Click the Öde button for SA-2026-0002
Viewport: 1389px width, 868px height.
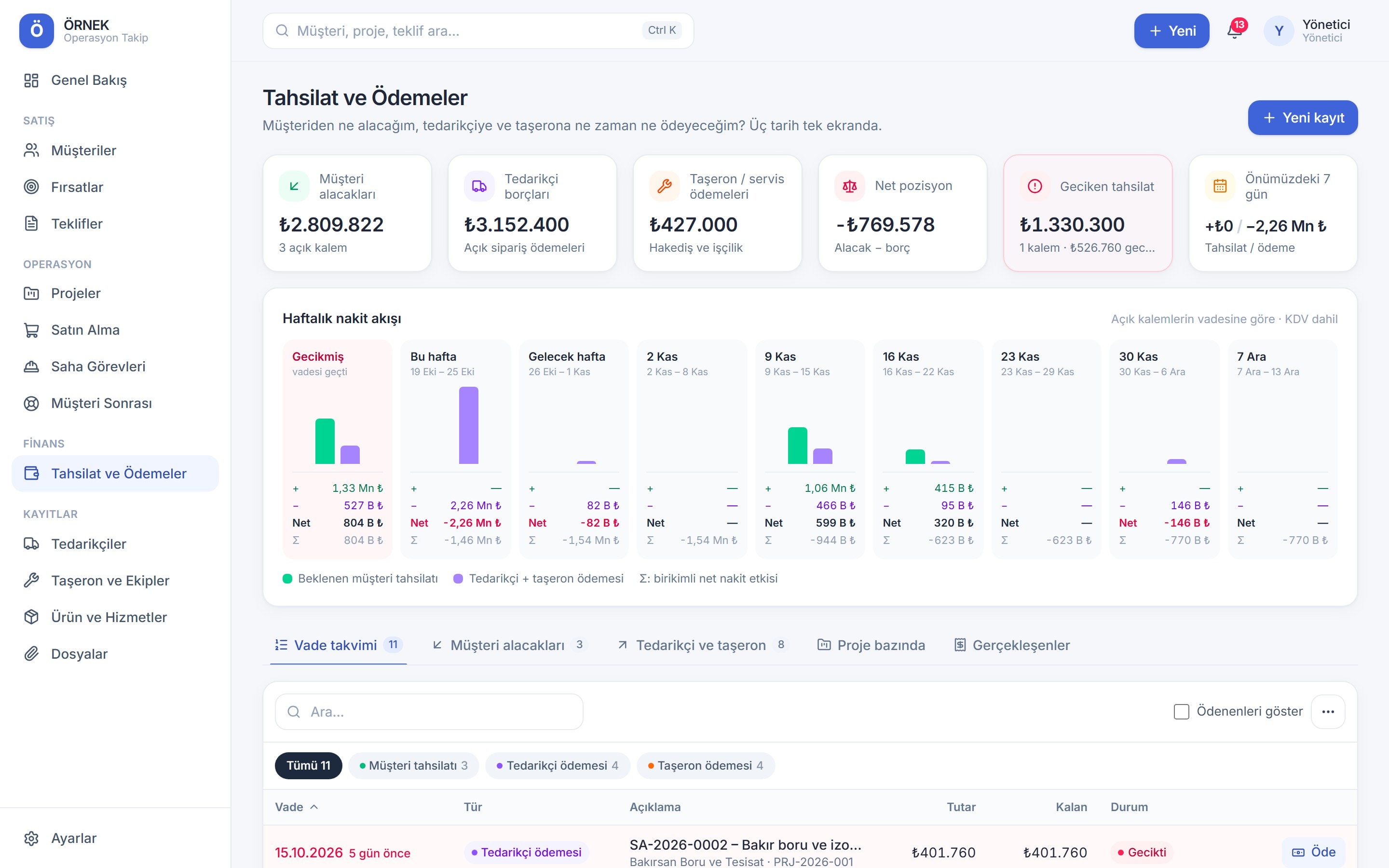point(1313,853)
